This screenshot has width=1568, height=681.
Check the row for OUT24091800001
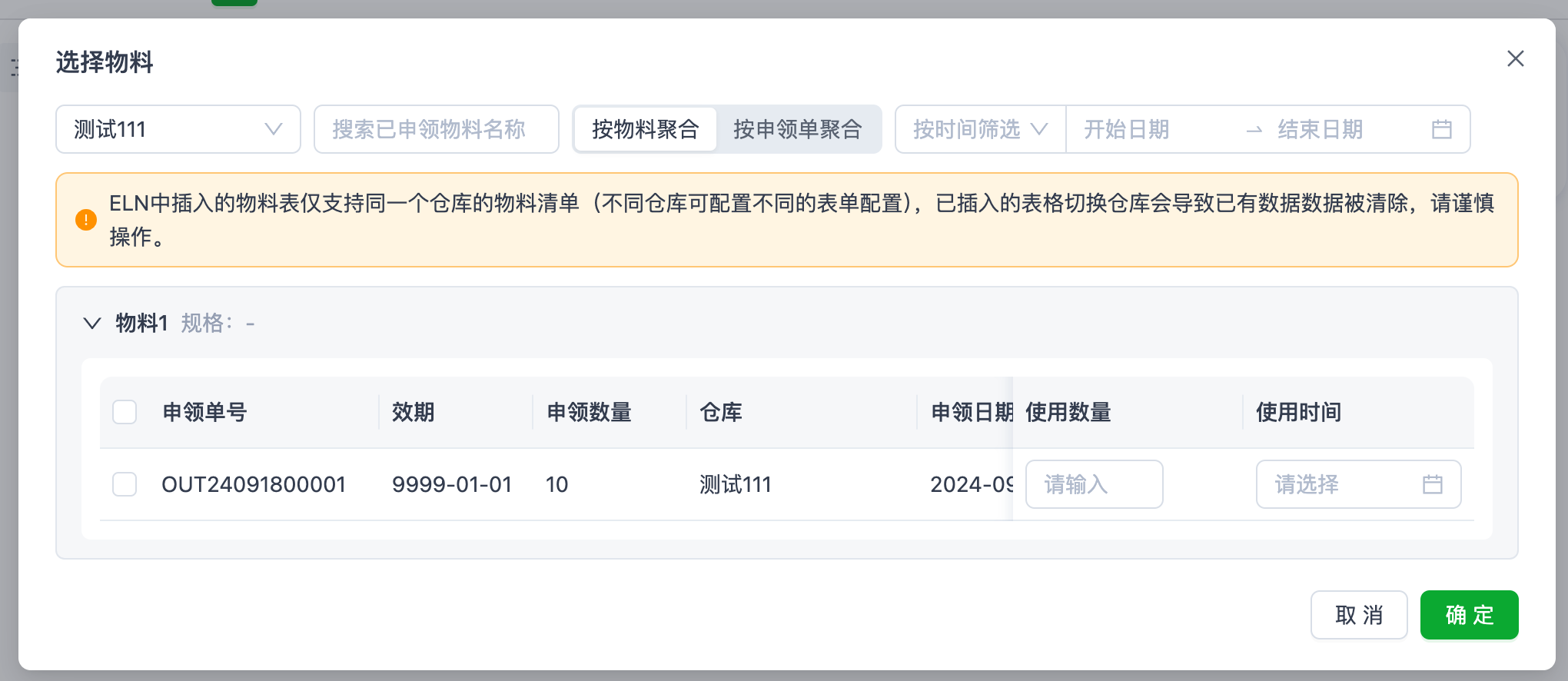click(x=125, y=484)
